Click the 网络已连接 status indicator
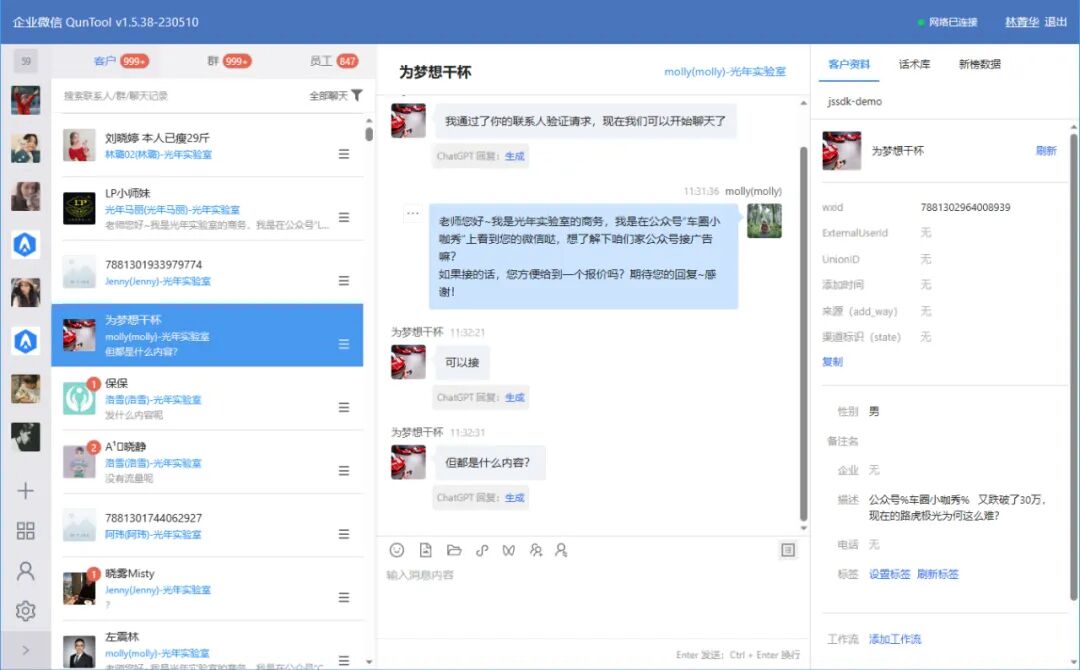Screen dimensions: 1080x670 [948, 22]
